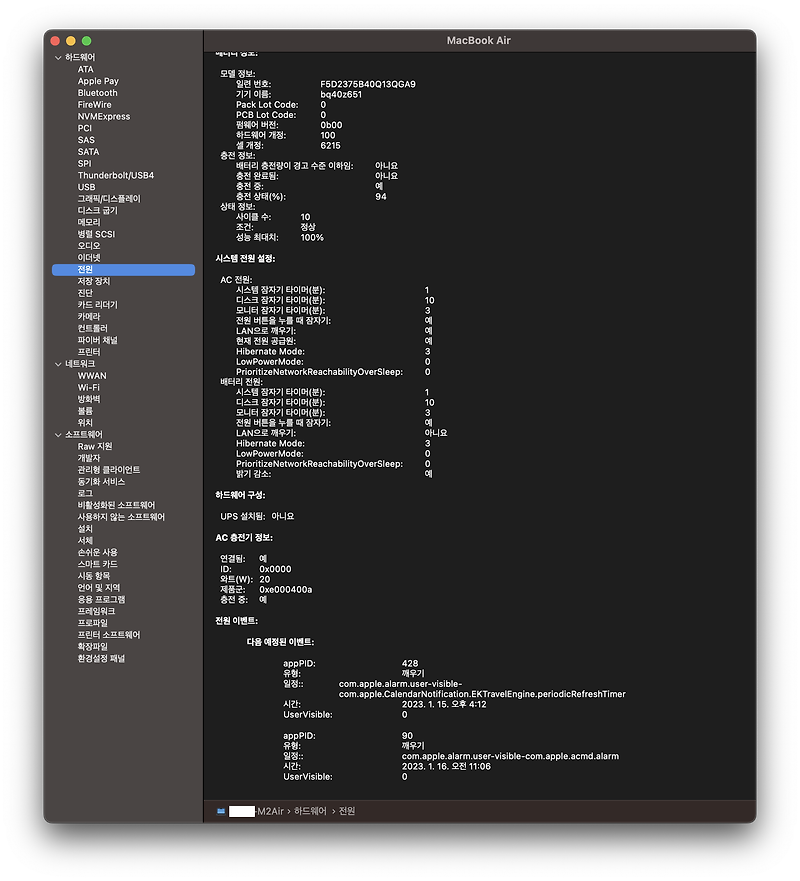Viewport: 800px width, 881px height.
Task: Select 메모리 in the sidebar
Action: pyautogui.click(x=89, y=222)
